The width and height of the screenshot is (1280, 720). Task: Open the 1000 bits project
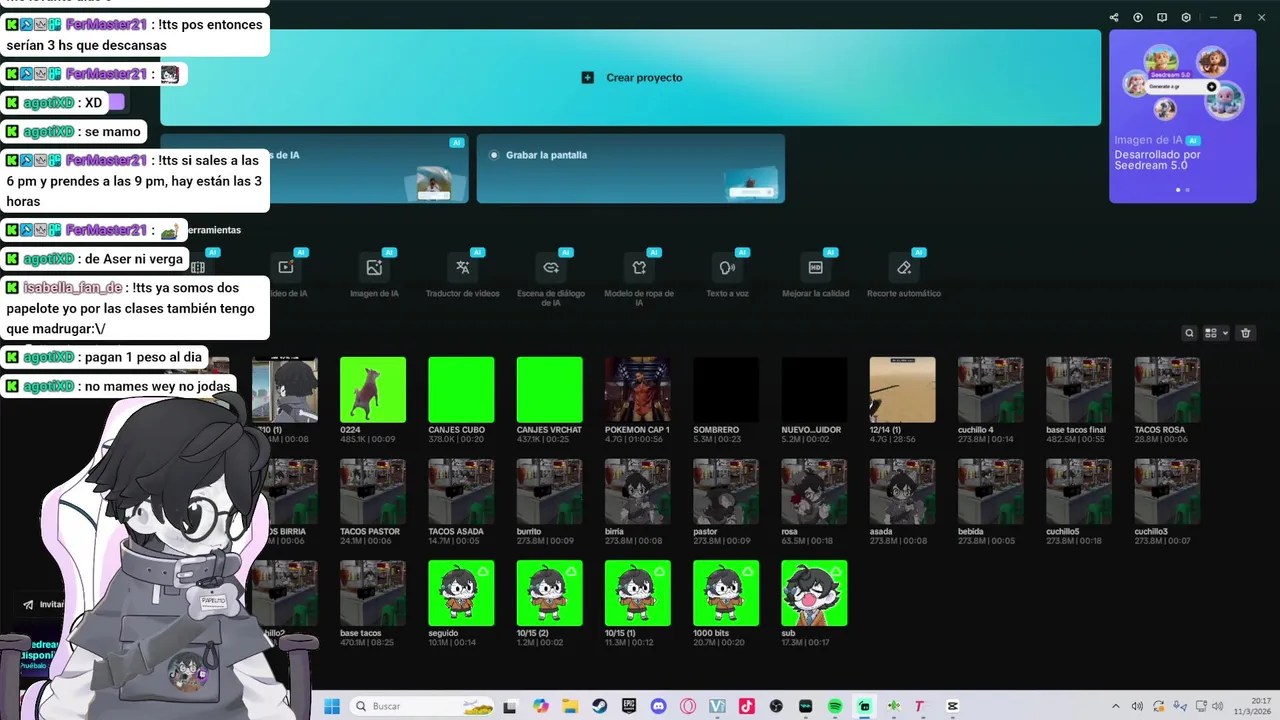pos(726,593)
